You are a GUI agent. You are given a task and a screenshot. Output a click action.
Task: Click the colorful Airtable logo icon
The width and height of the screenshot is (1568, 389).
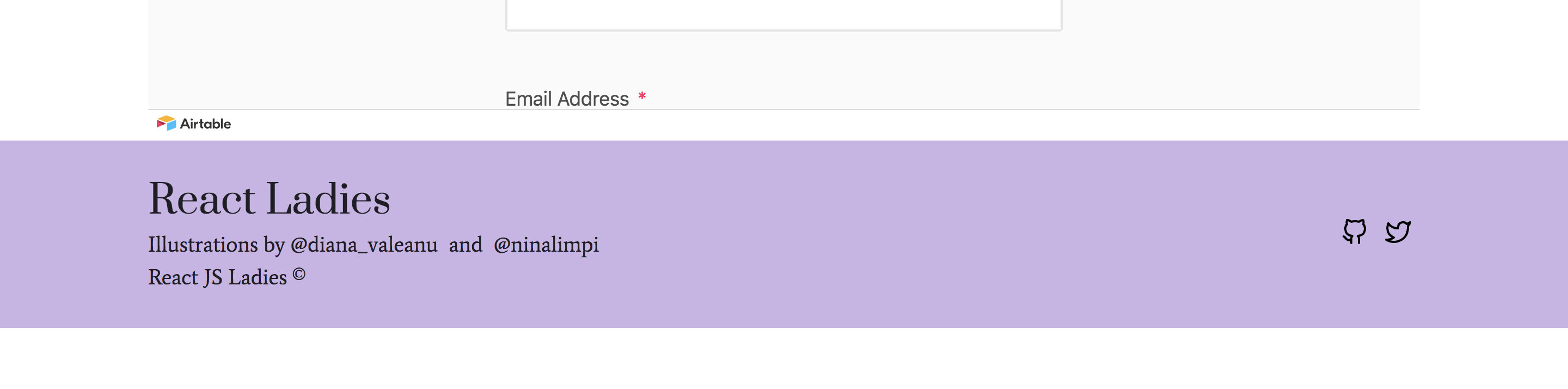pyautogui.click(x=166, y=124)
